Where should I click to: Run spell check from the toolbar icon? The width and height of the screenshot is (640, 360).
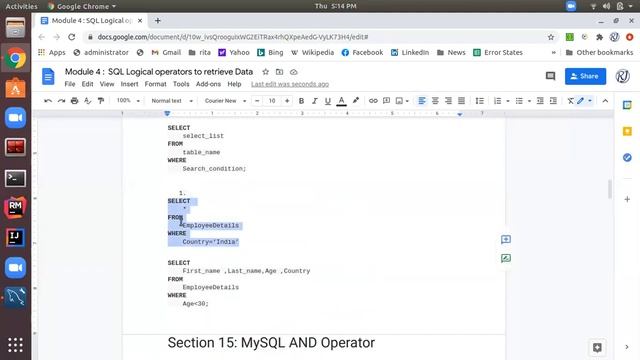[x=87, y=101]
